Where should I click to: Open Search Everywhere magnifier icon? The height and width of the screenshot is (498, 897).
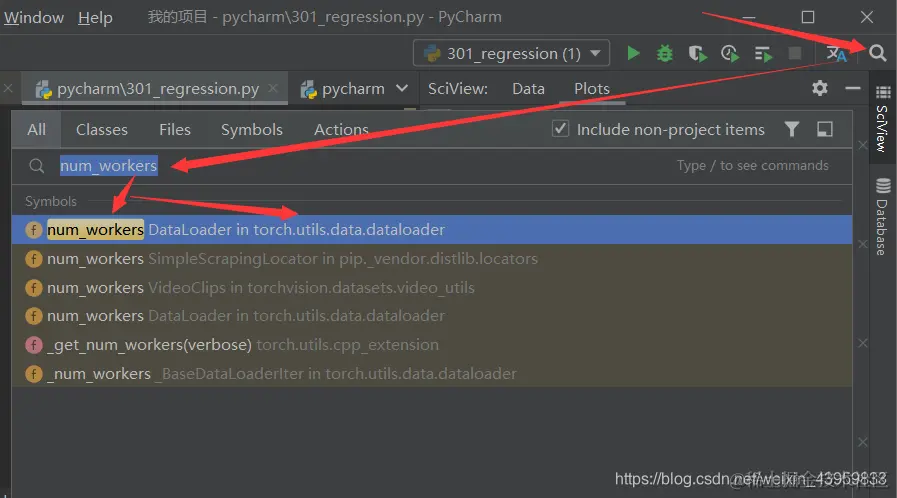[878, 53]
